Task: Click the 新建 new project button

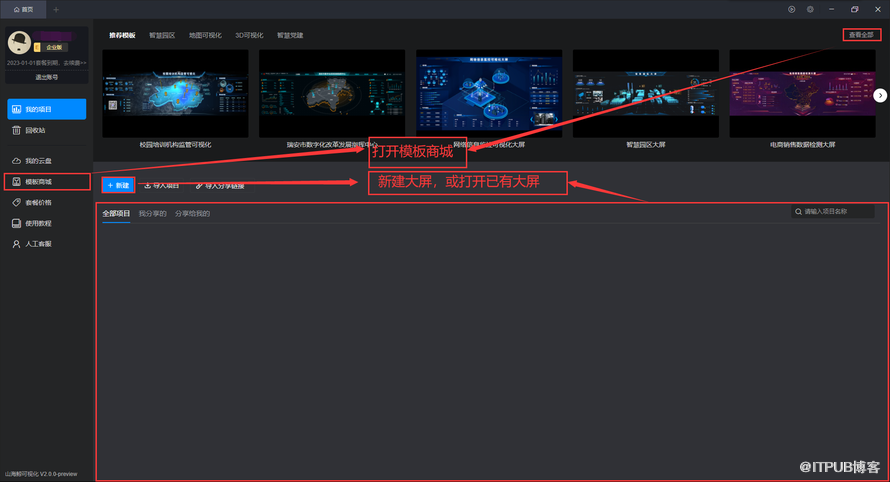Action: pyautogui.click(x=119, y=185)
